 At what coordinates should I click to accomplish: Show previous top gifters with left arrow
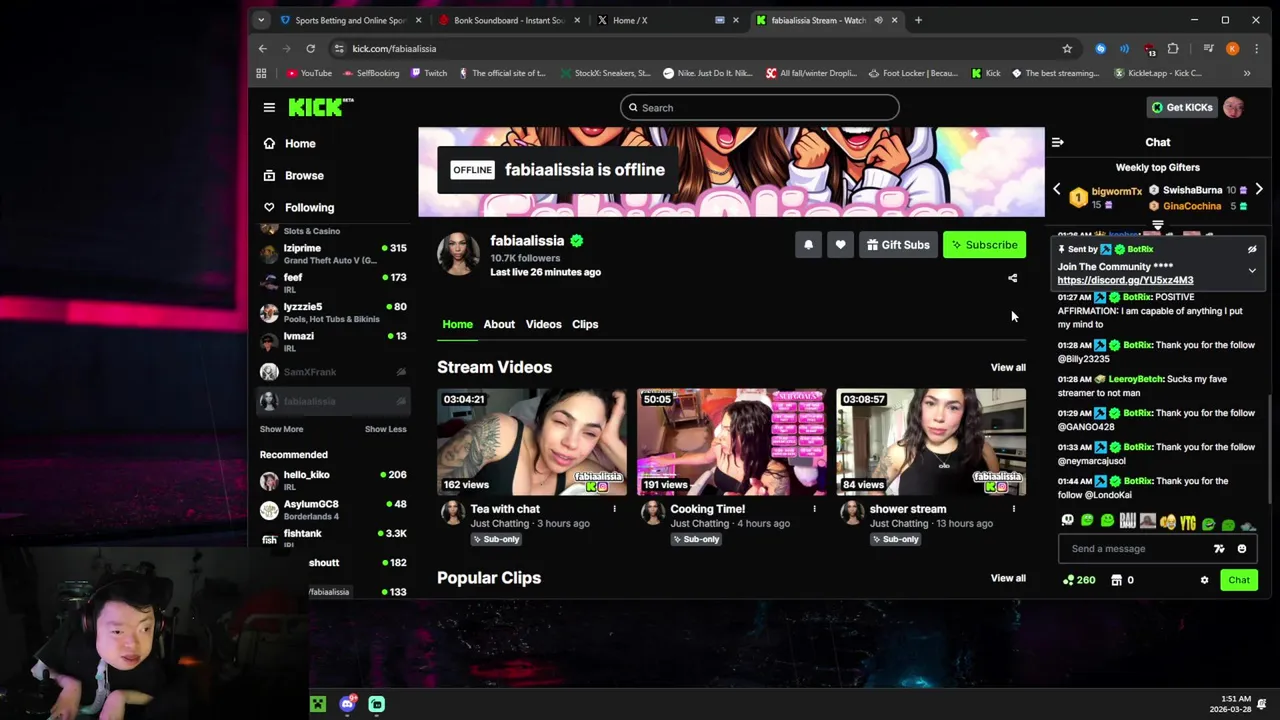click(1057, 190)
